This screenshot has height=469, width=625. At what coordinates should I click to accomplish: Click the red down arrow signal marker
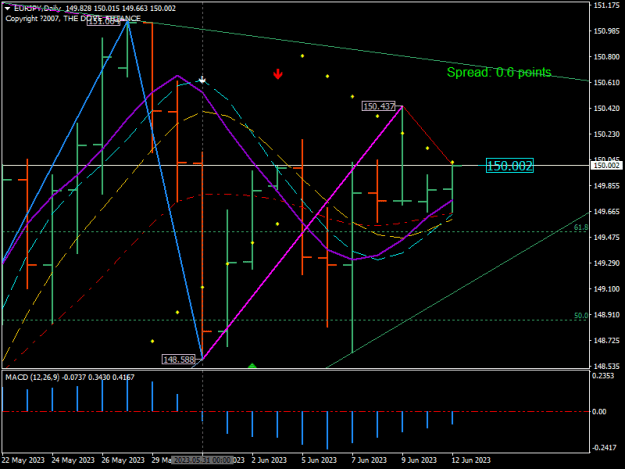tap(278, 74)
